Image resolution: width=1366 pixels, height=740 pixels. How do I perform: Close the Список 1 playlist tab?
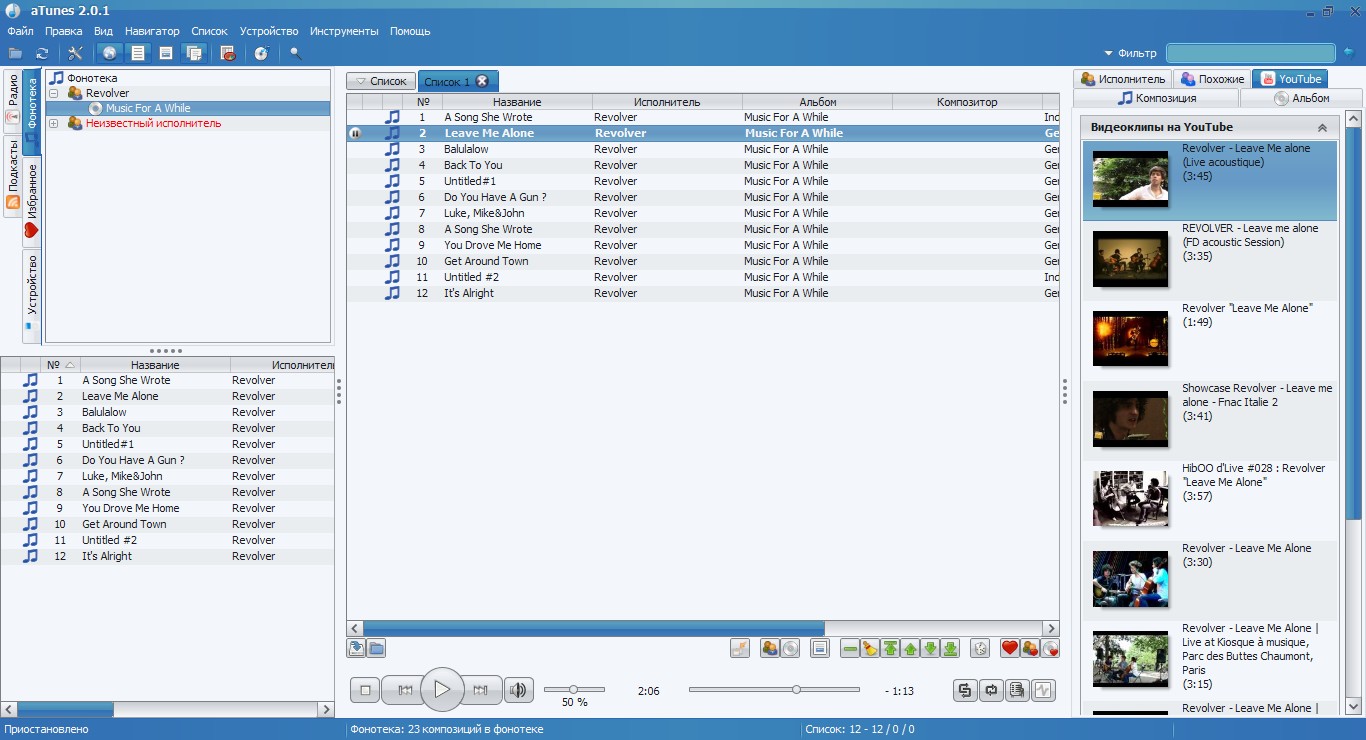tap(482, 81)
